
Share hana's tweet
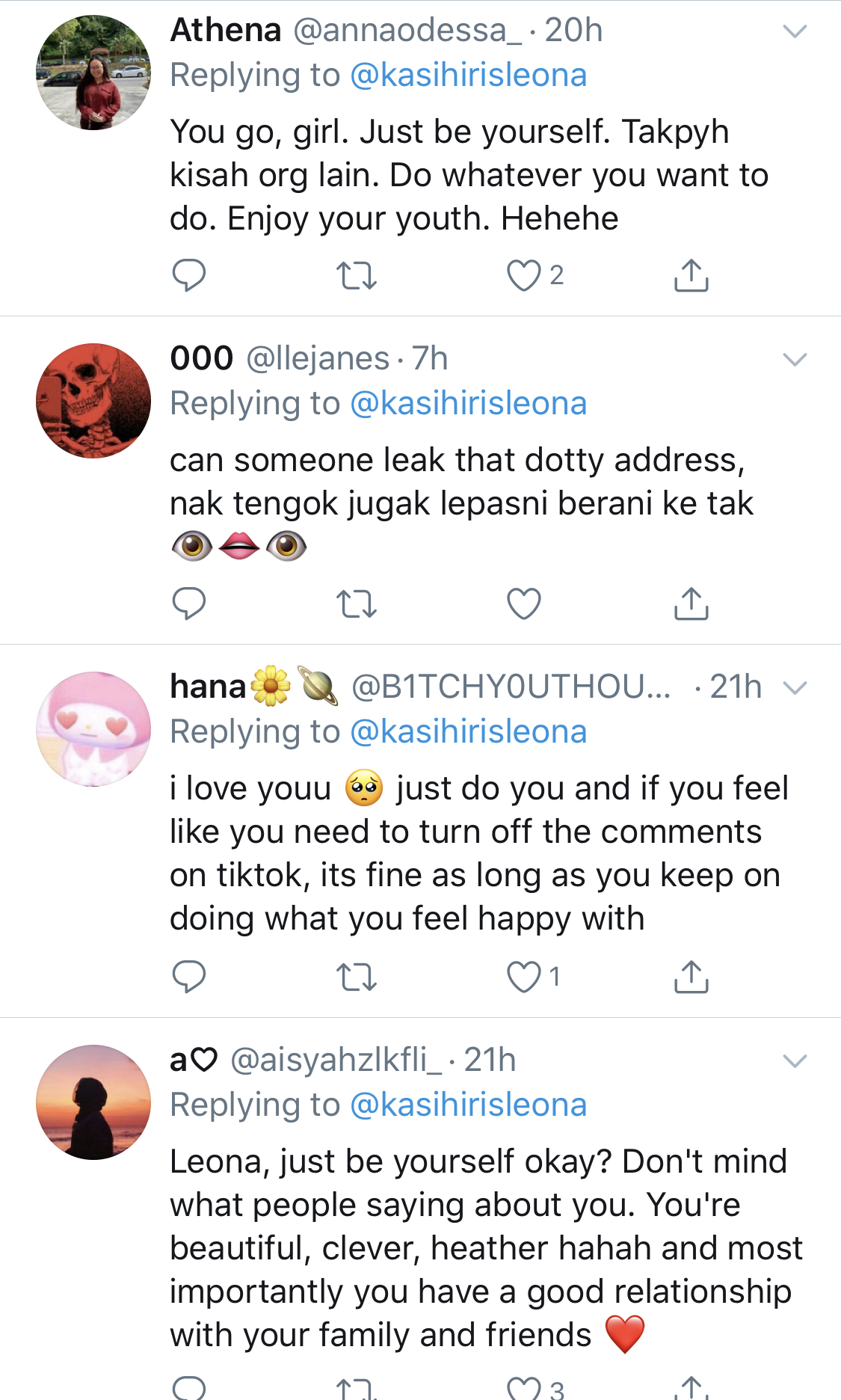point(691,977)
